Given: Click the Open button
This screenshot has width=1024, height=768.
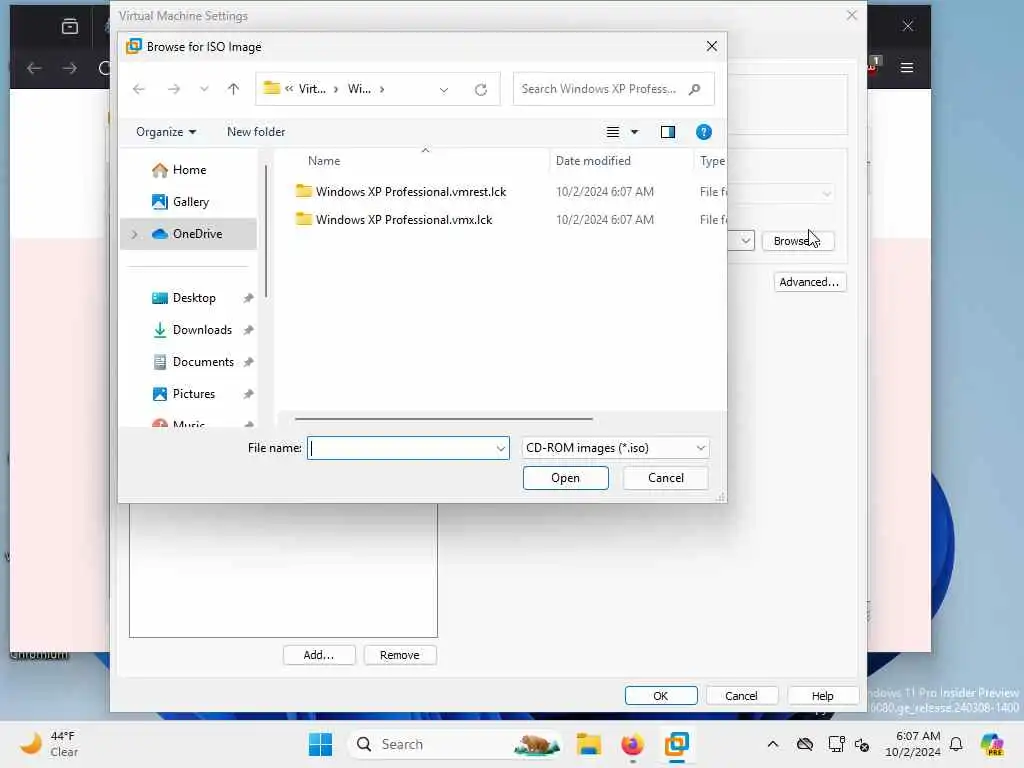Looking at the screenshot, I should click(x=566, y=478).
